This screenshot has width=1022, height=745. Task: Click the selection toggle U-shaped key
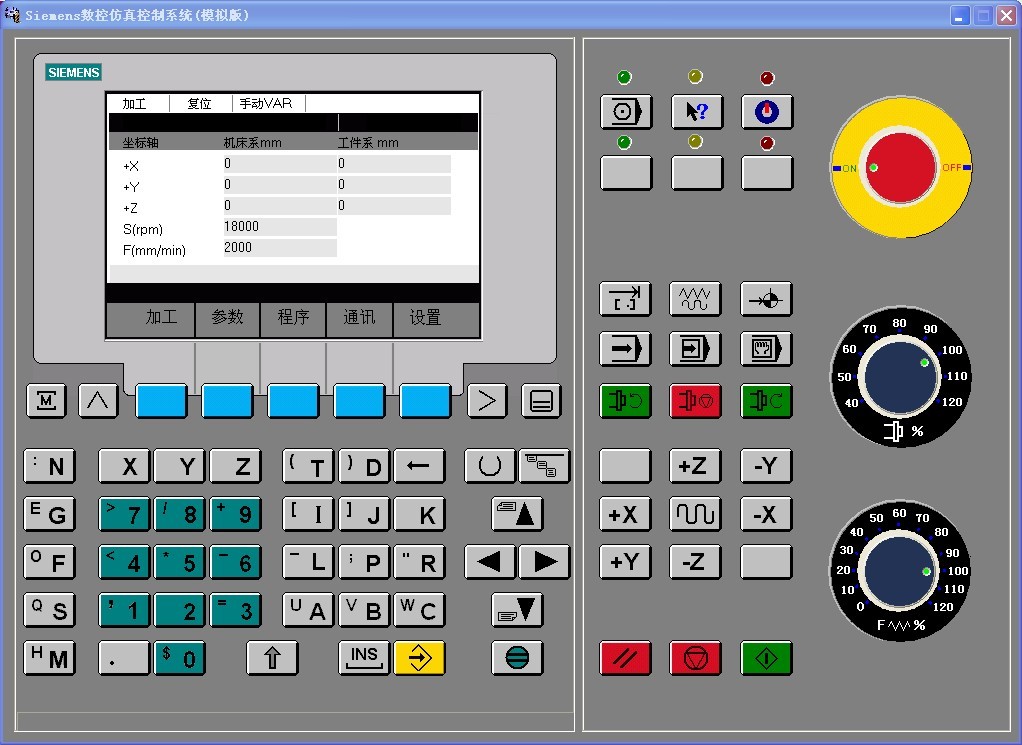coord(490,465)
